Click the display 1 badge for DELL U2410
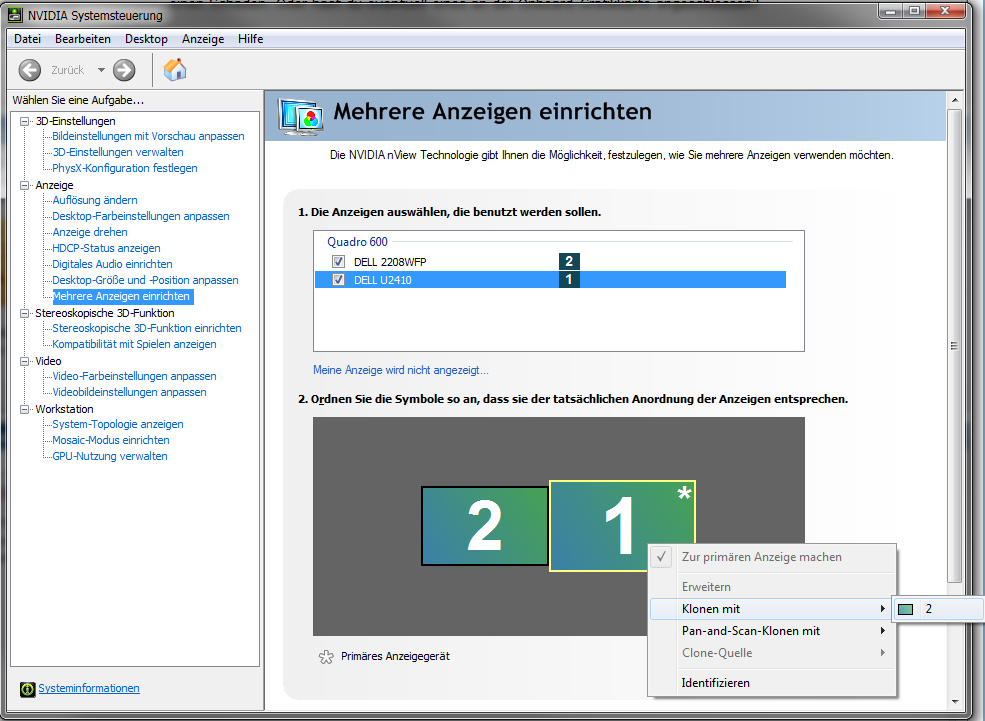Screen dimensions: 985x721 pos(569,279)
